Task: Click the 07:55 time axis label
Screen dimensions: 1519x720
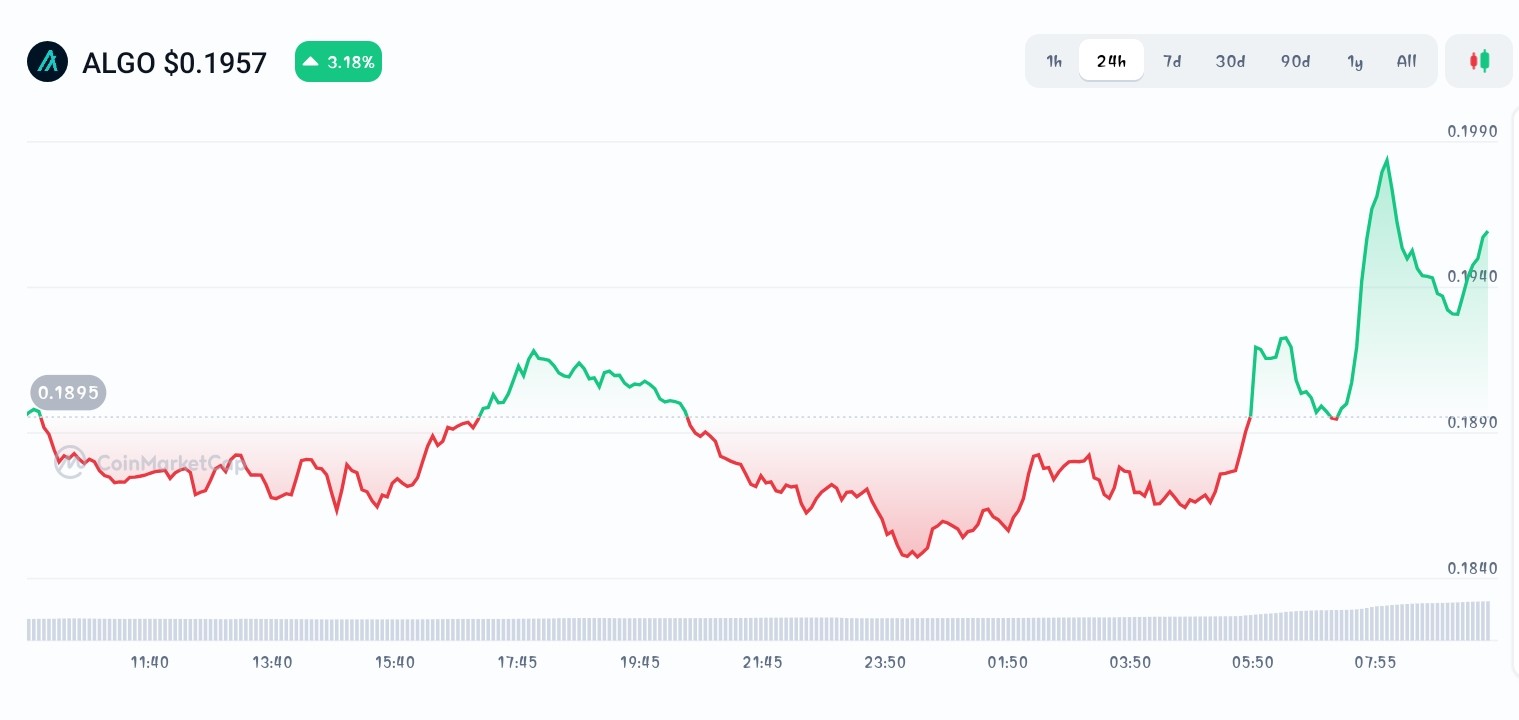Action: [1375, 662]
